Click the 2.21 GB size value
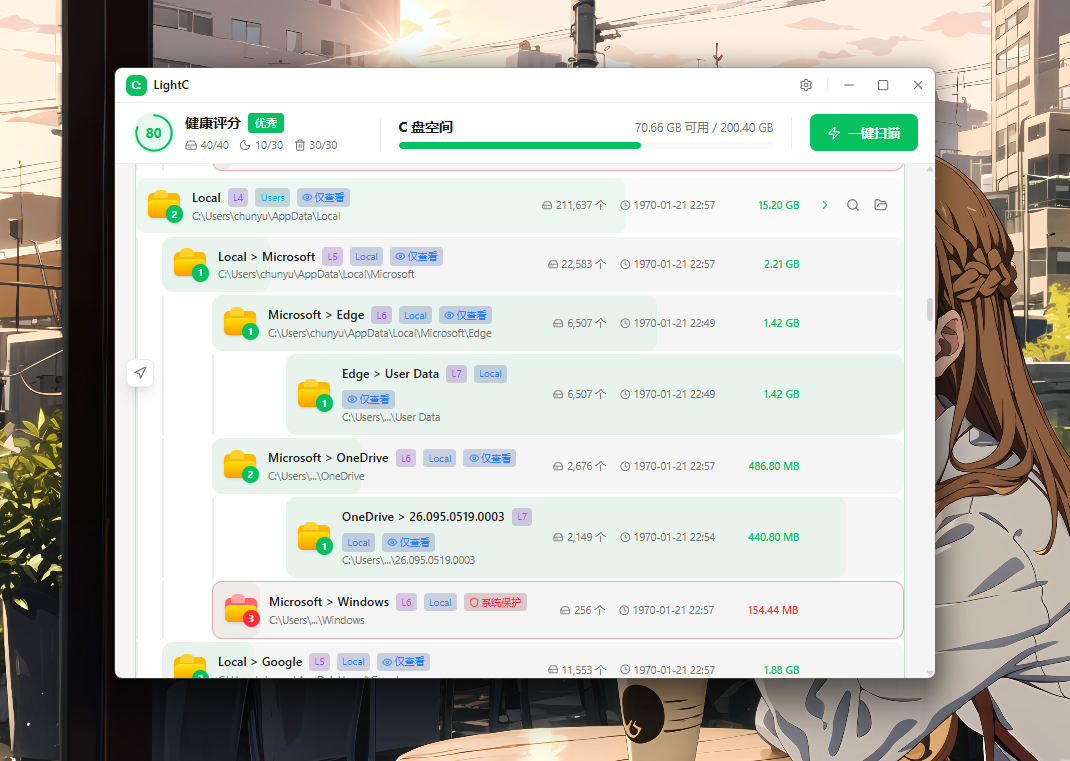 (781, 264)
